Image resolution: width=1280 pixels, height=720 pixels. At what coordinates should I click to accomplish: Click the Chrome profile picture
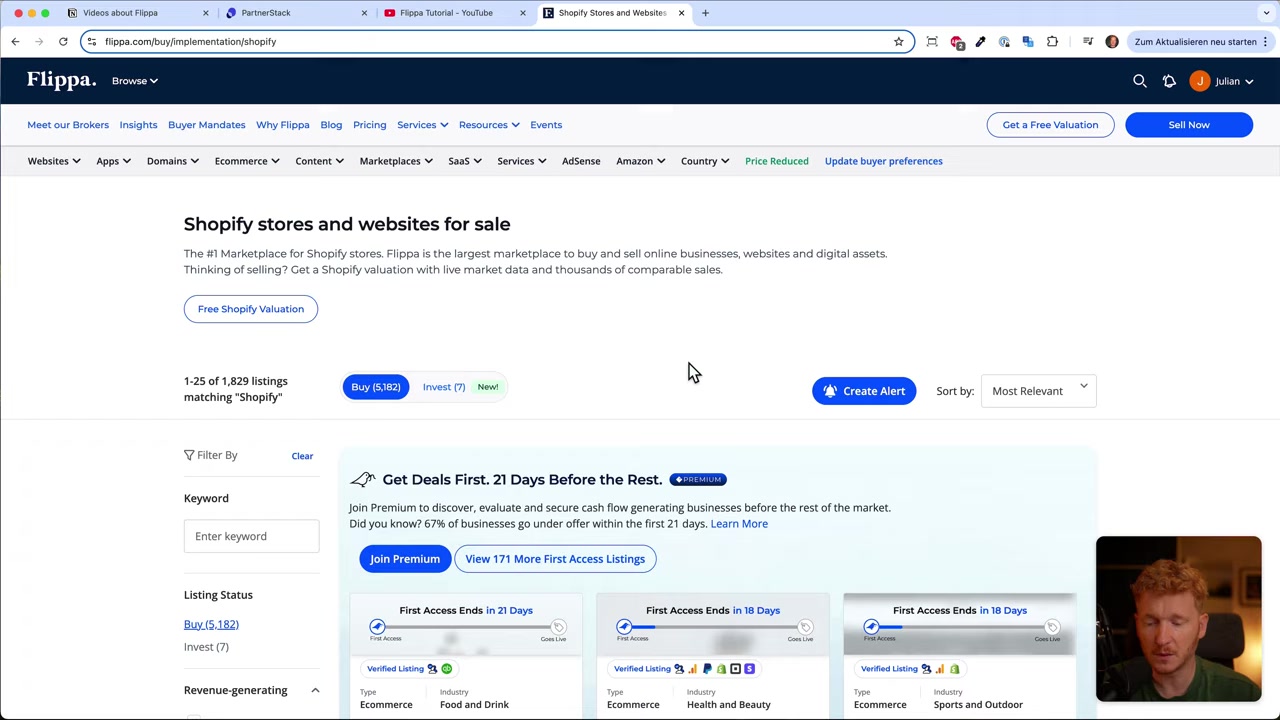1112,41
